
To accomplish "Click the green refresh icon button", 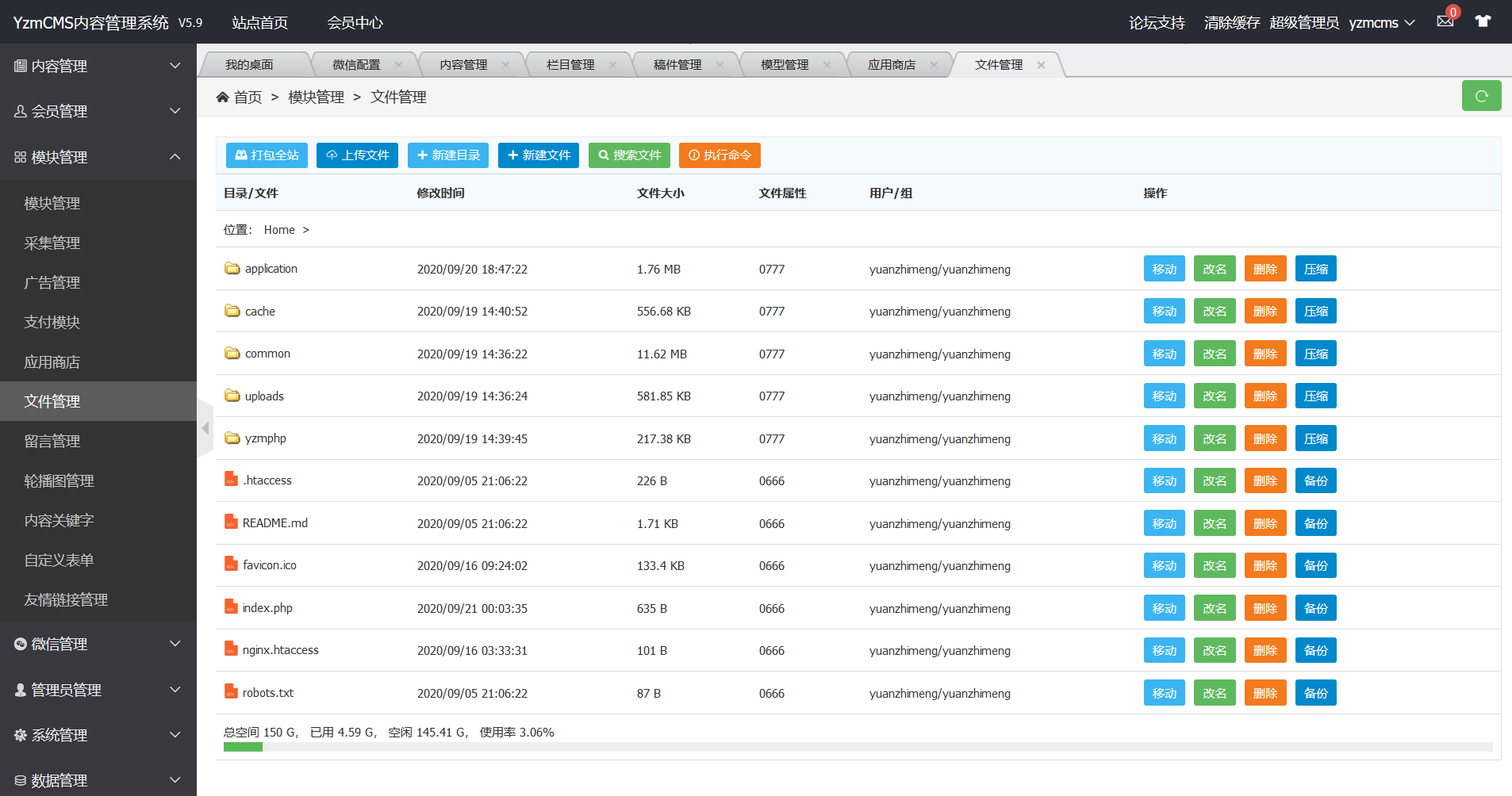I will [1481, 96].
